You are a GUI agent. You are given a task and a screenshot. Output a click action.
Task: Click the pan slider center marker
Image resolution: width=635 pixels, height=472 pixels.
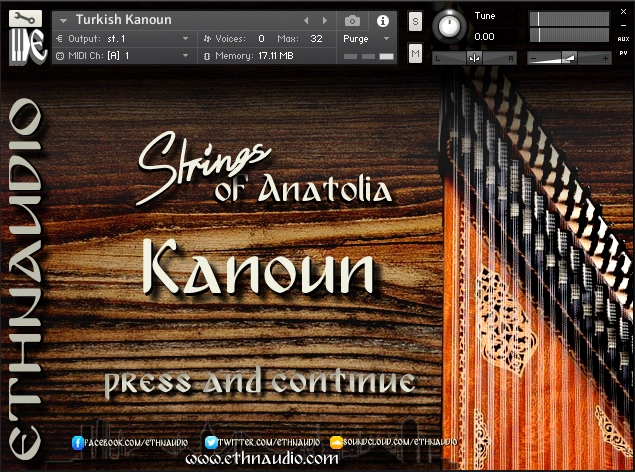(x=474, y=58)
